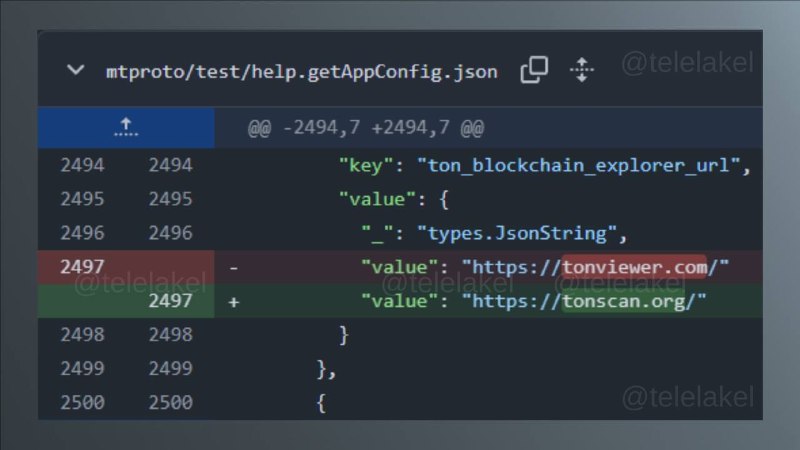Expand all lines using the arrows icon

pos(582,70)
